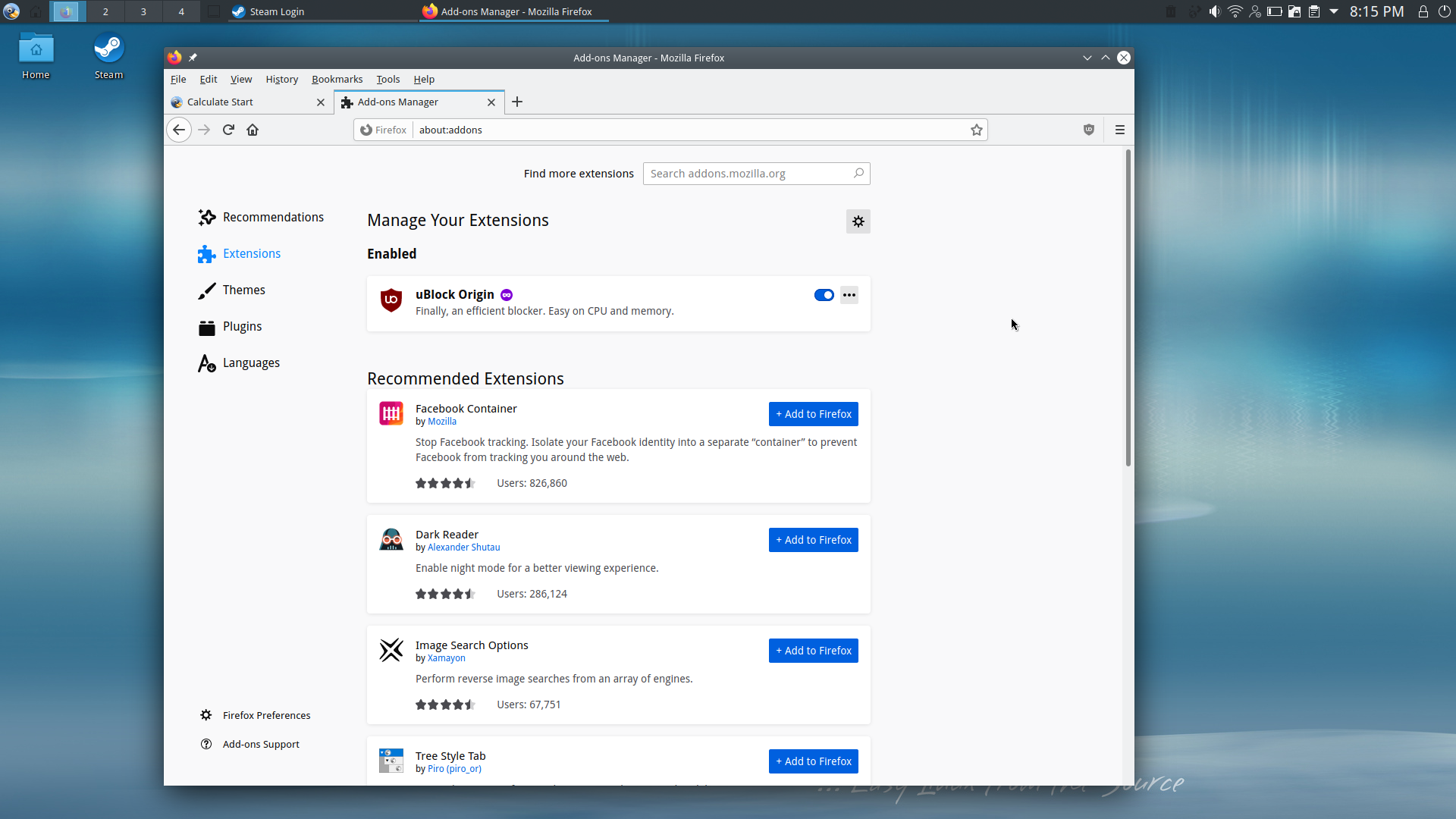This screenshot has width=1456, height=819.
Task: Go back with the browser back arrow
Action: click(x=179, y=130)
